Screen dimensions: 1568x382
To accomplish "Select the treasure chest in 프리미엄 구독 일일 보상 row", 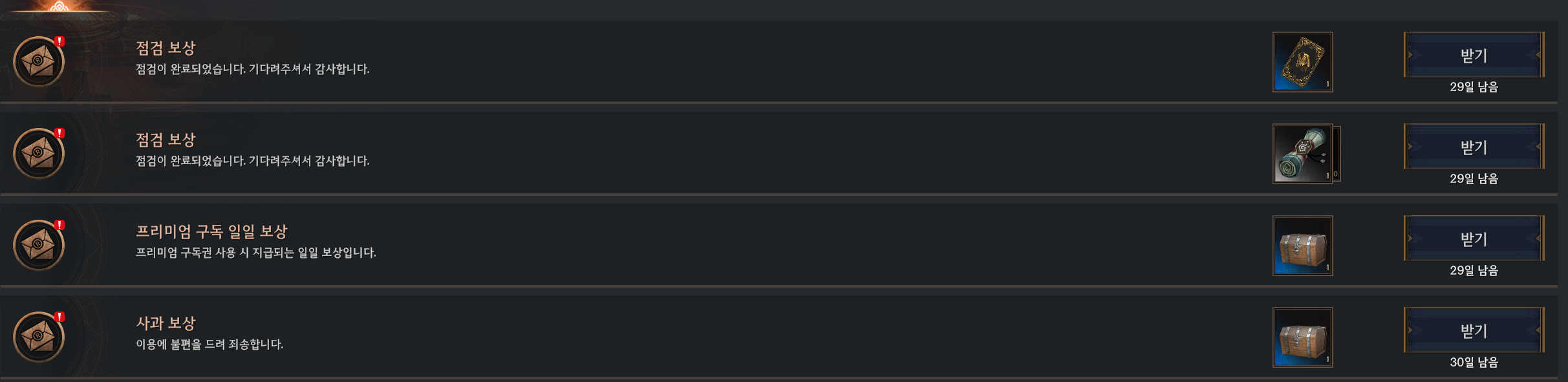I will [1302, 246].
